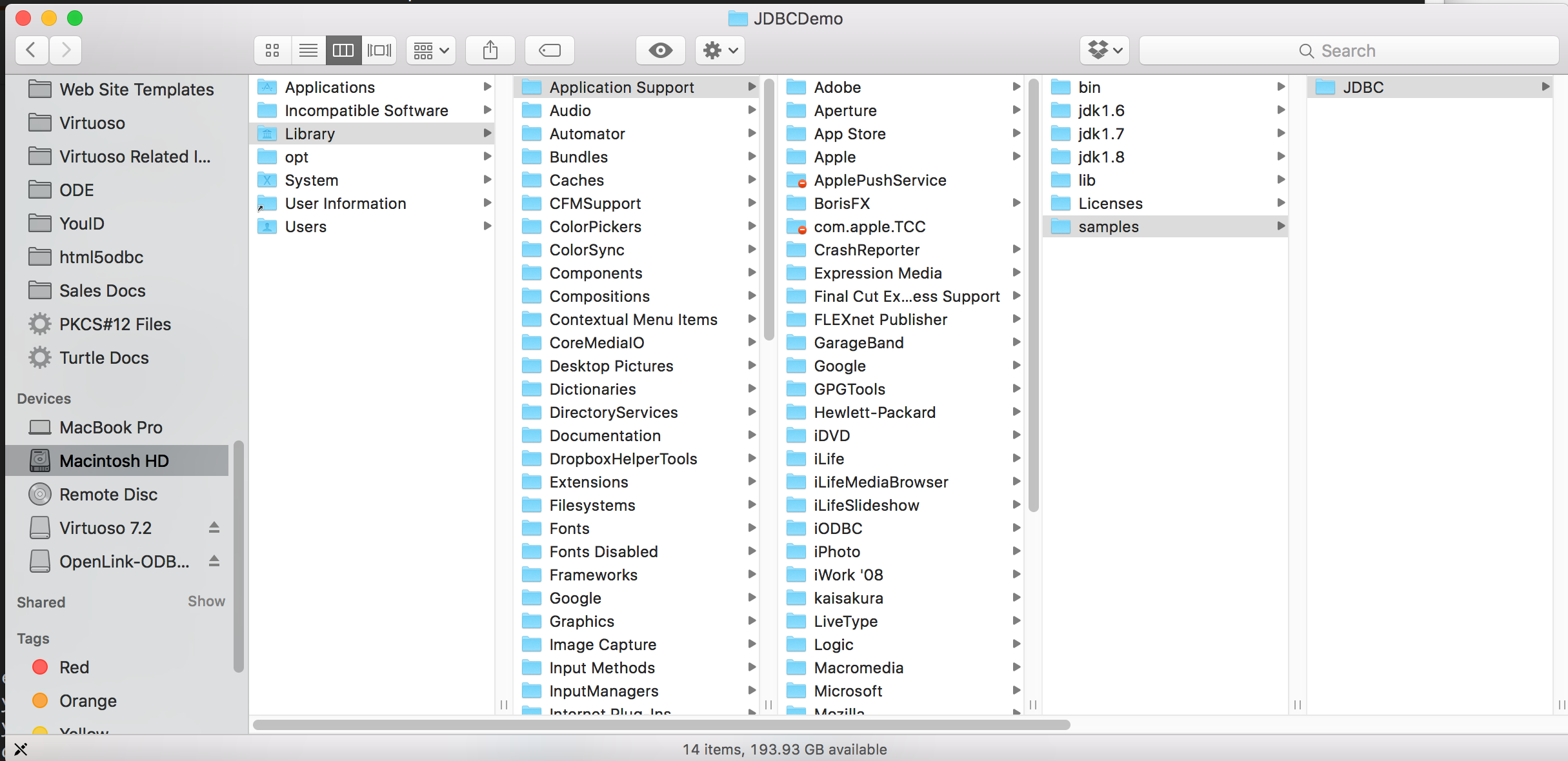Expand the Audio folder arrow
1568x761 pixels.
pos(752,110)
